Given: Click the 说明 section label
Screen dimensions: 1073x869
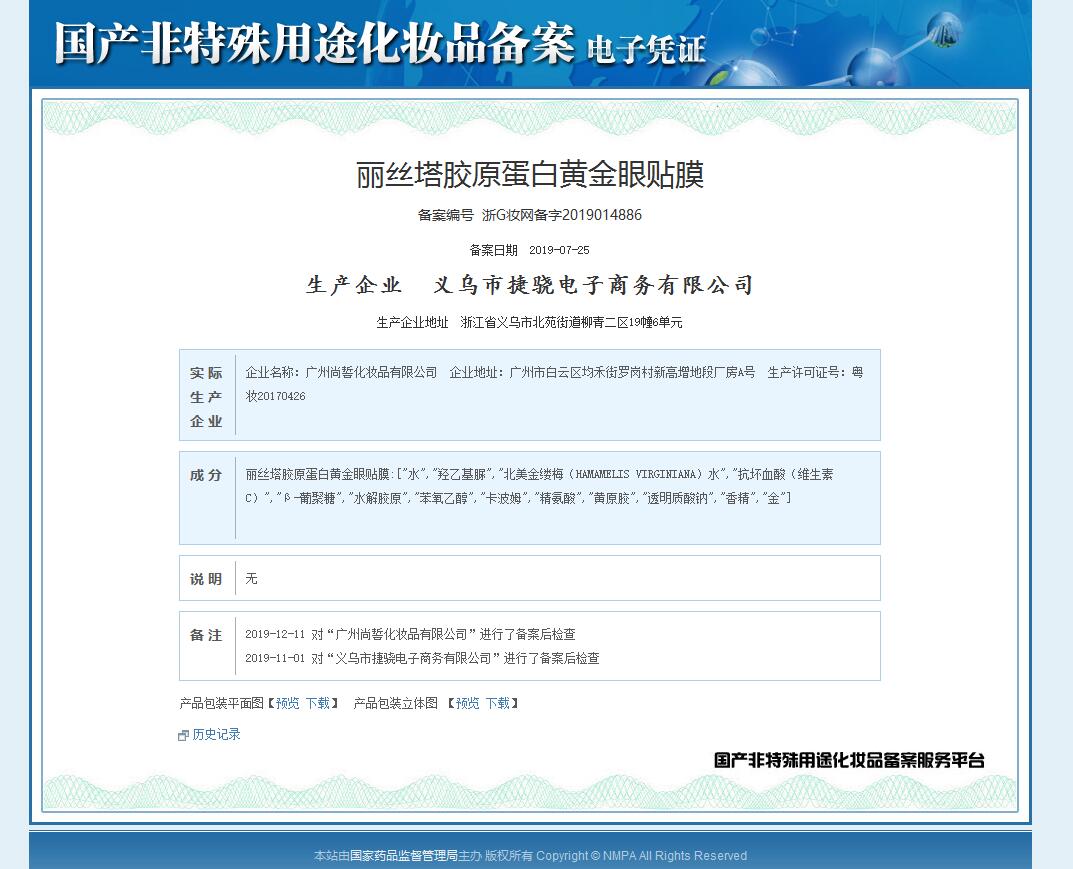Looking at the screenshot, I should click(206, 579).
